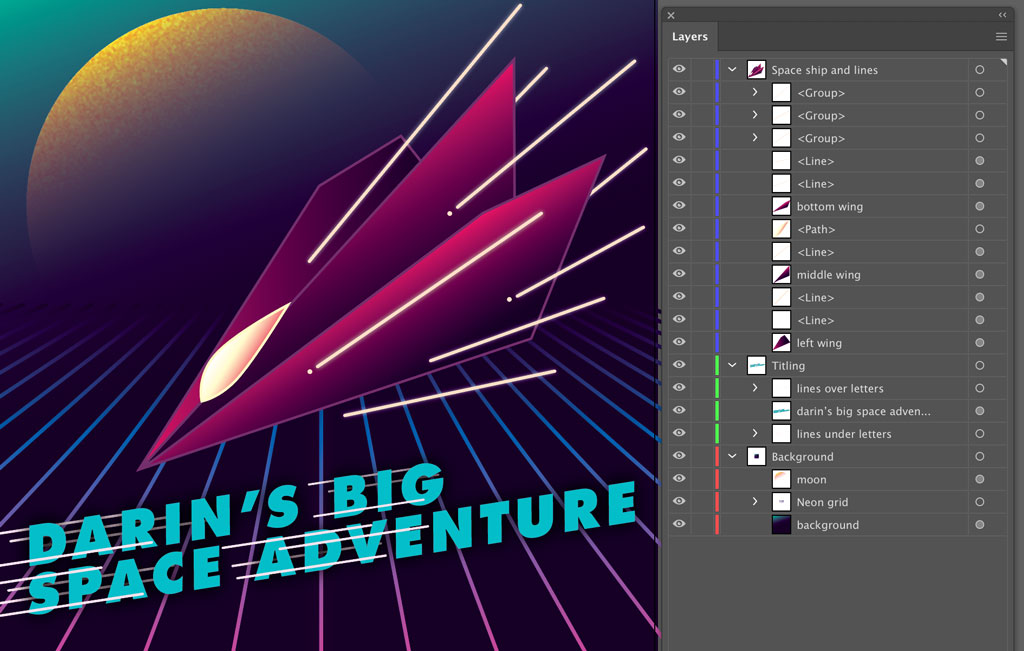
Task: Collapse the Space ship and lines layer
Action: (x=732, y=69)
